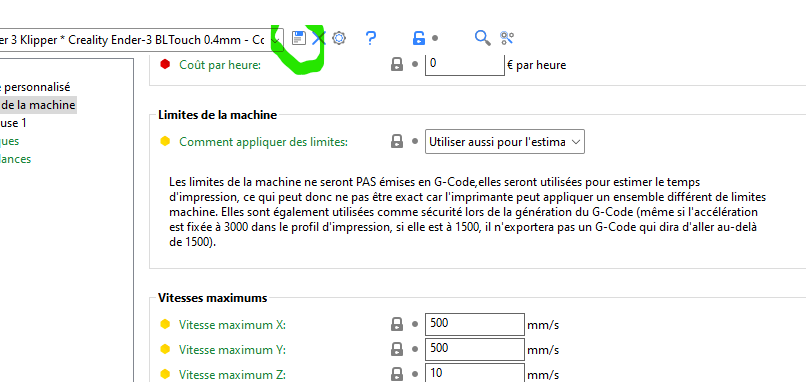
Task: Select the green 'lances' page in sidebar
Action: [15, 159]
